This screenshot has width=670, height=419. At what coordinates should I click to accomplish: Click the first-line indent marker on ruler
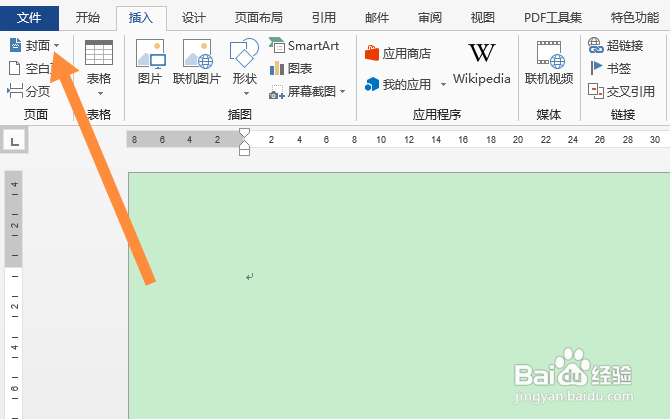pos(244,132)
